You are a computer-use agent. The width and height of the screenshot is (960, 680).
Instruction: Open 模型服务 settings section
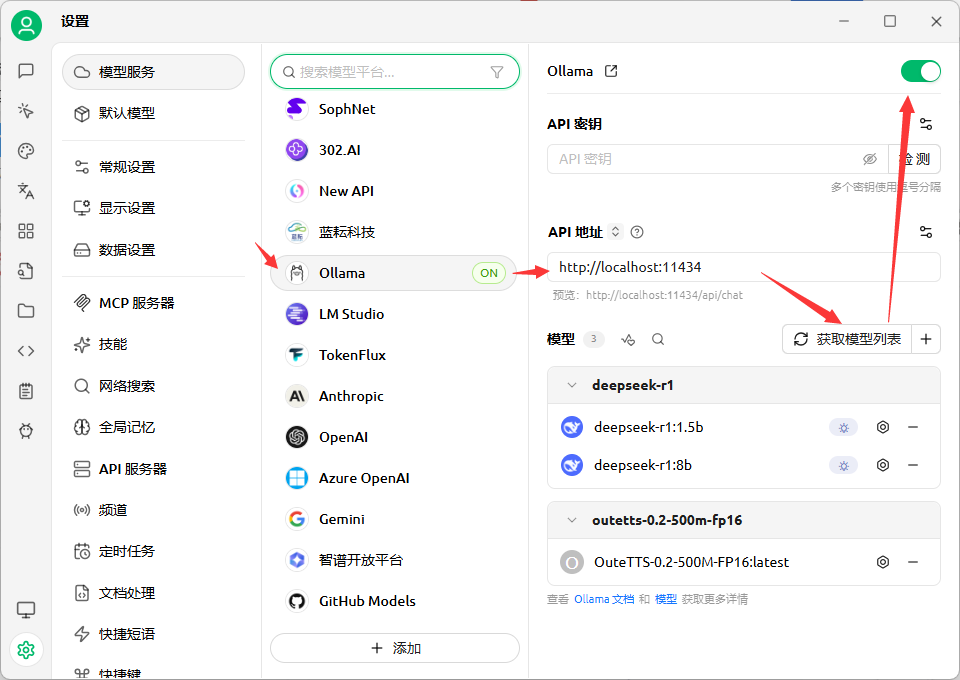tap(154, 72)
